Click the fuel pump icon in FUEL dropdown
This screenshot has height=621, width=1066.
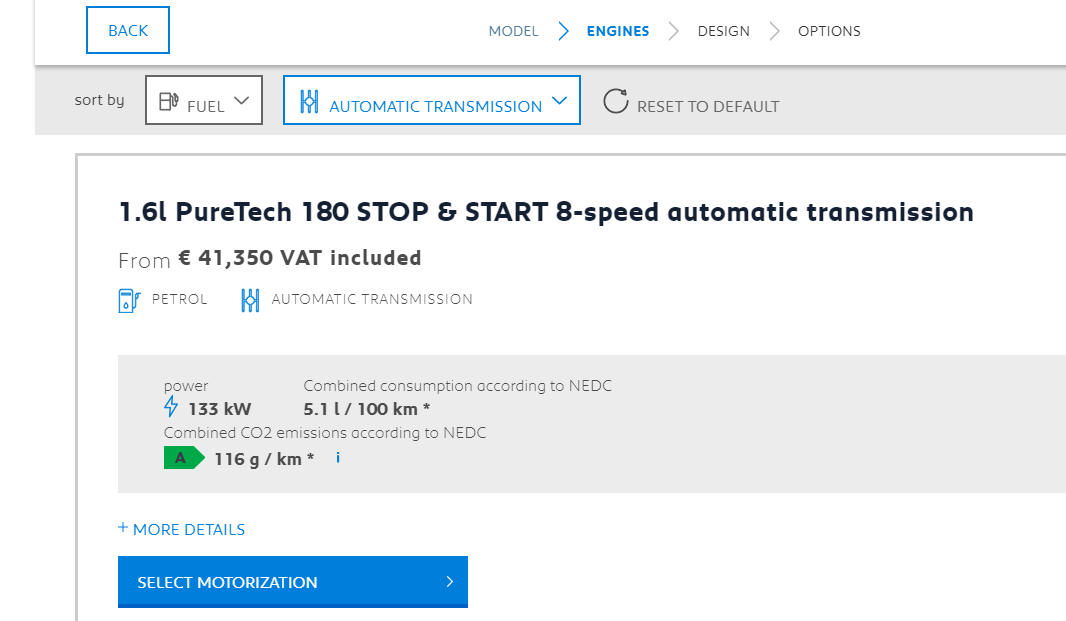pos(169,101)
